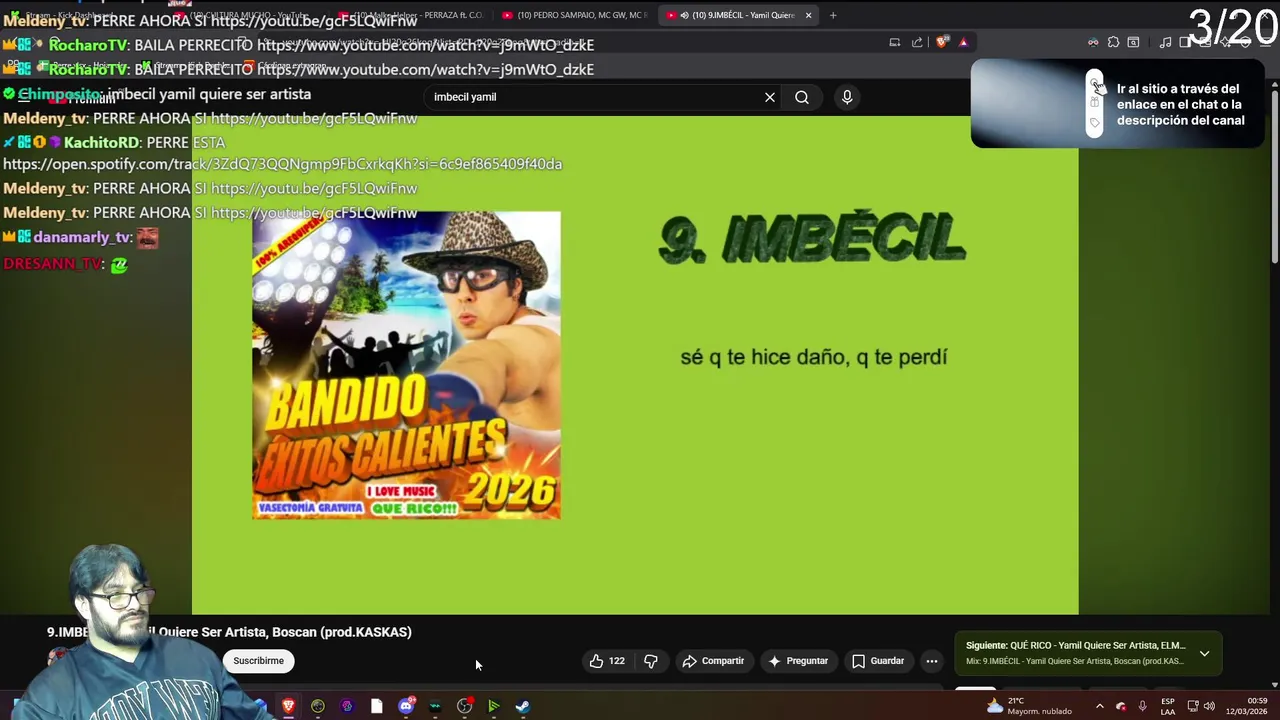The height and width of the screenshot is (720, 1280).
Task: Open the Brave Shields lion icon
Action: pyautogui.click(x=942, y=42)
